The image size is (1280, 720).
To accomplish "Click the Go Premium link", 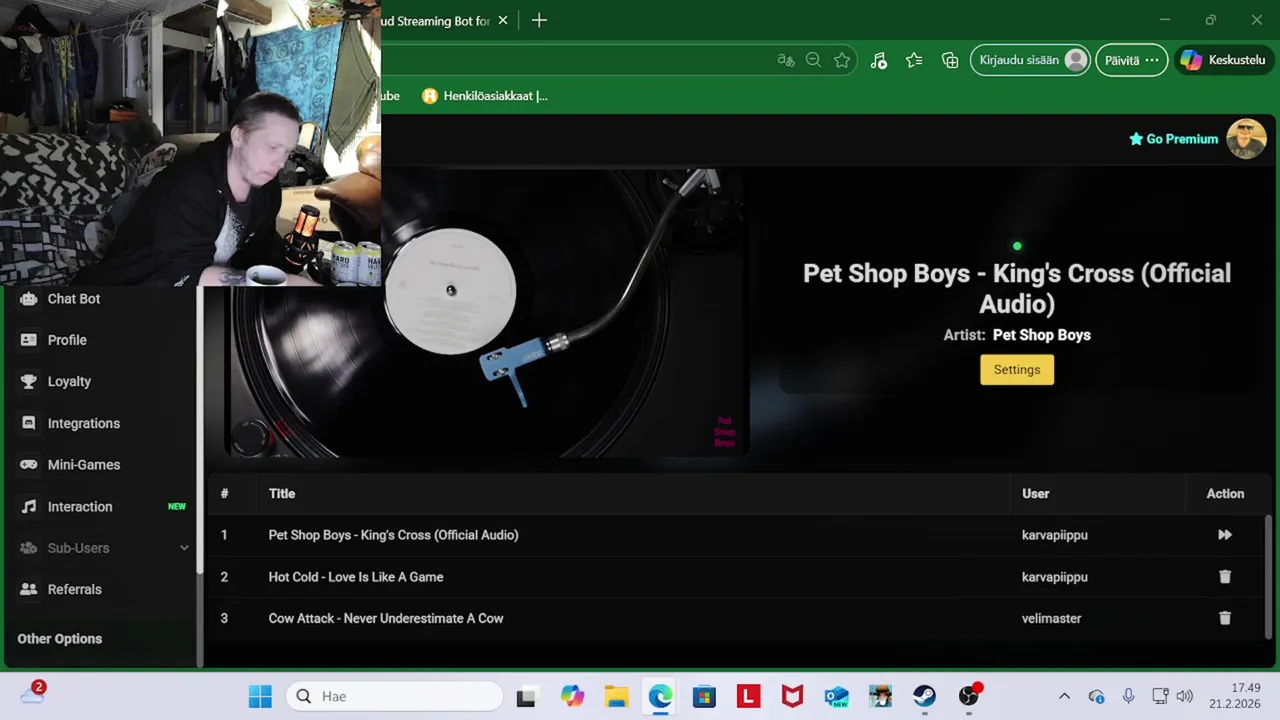I will [x=1173, y=139].
